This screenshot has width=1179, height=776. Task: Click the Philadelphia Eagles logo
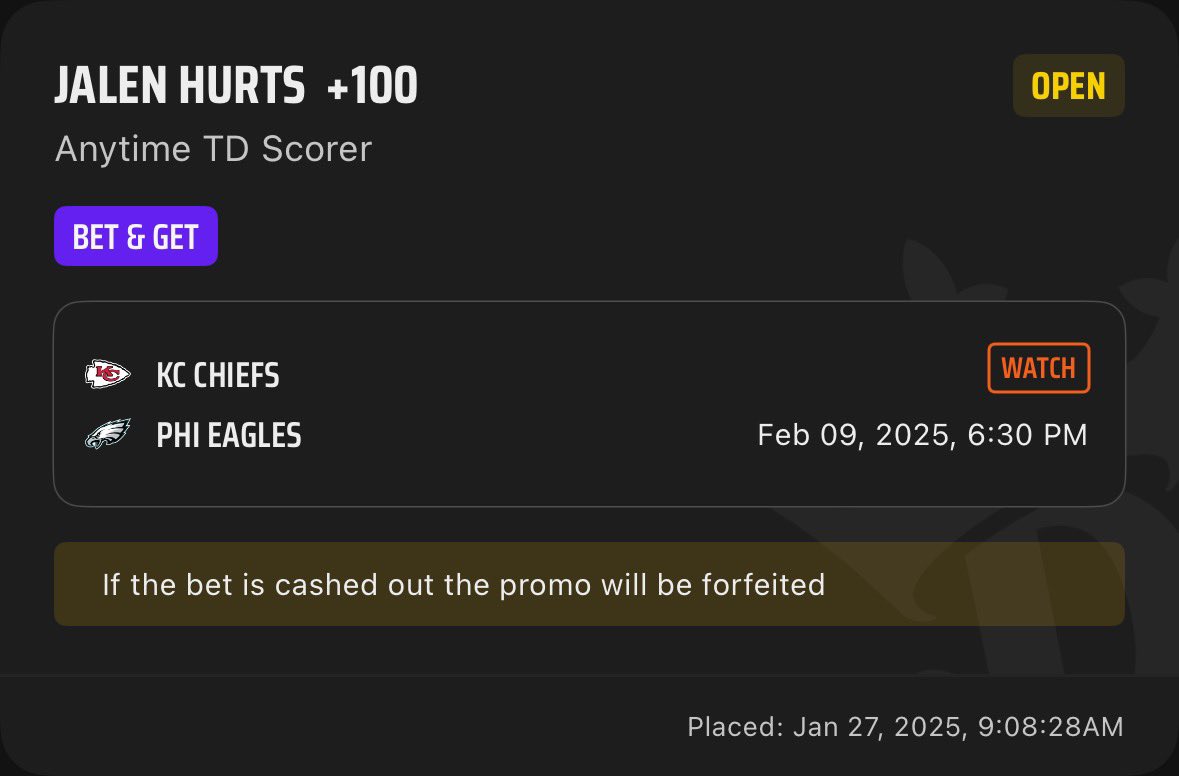pyautogui.click(x=107, y=435)
